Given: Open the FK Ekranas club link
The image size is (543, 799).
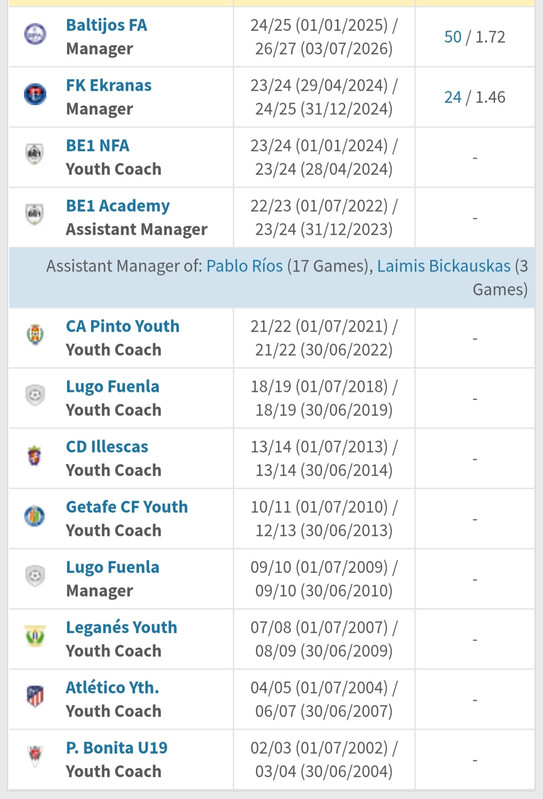Looking at the screenshot, I should click(108, 85).
